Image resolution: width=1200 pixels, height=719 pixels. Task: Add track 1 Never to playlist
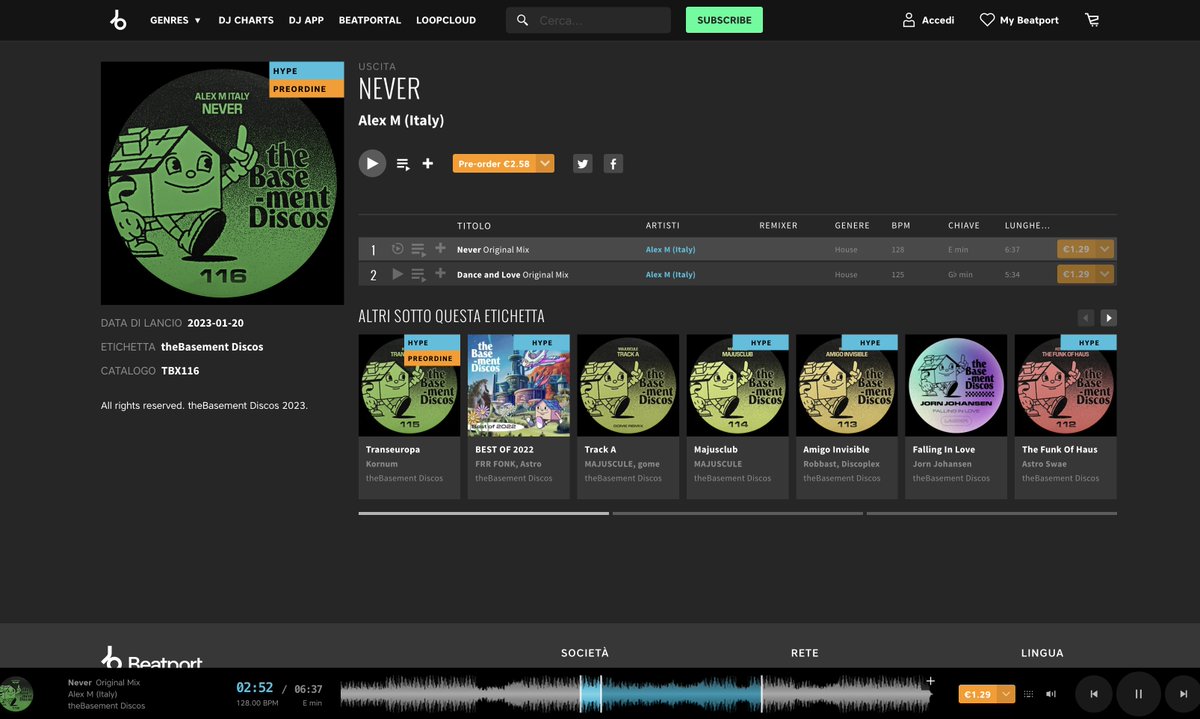pos(440,248)
